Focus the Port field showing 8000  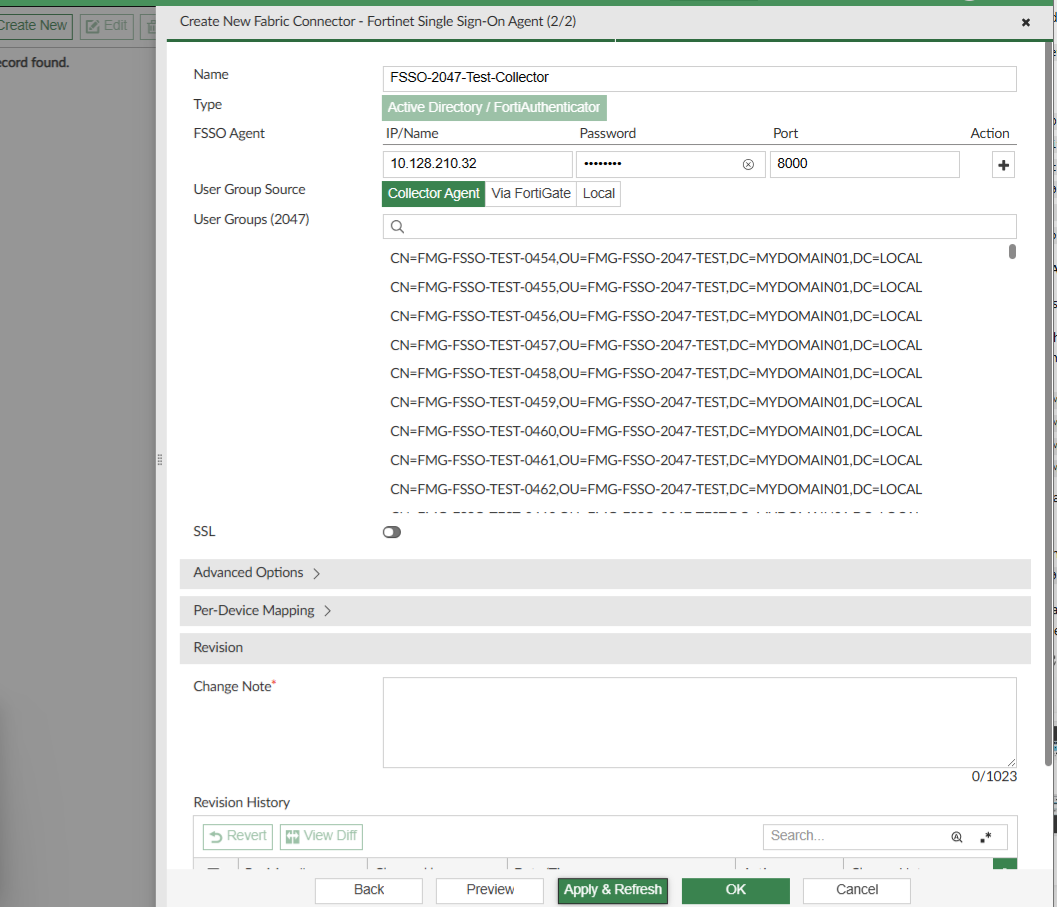click(x=864, y=164)
